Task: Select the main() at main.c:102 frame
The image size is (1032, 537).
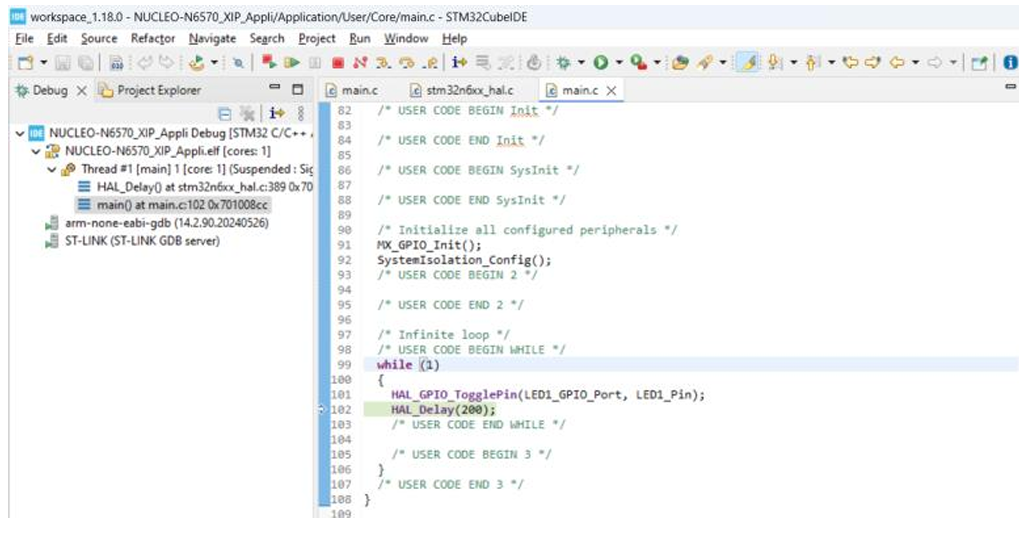Action: coord(173,205)
